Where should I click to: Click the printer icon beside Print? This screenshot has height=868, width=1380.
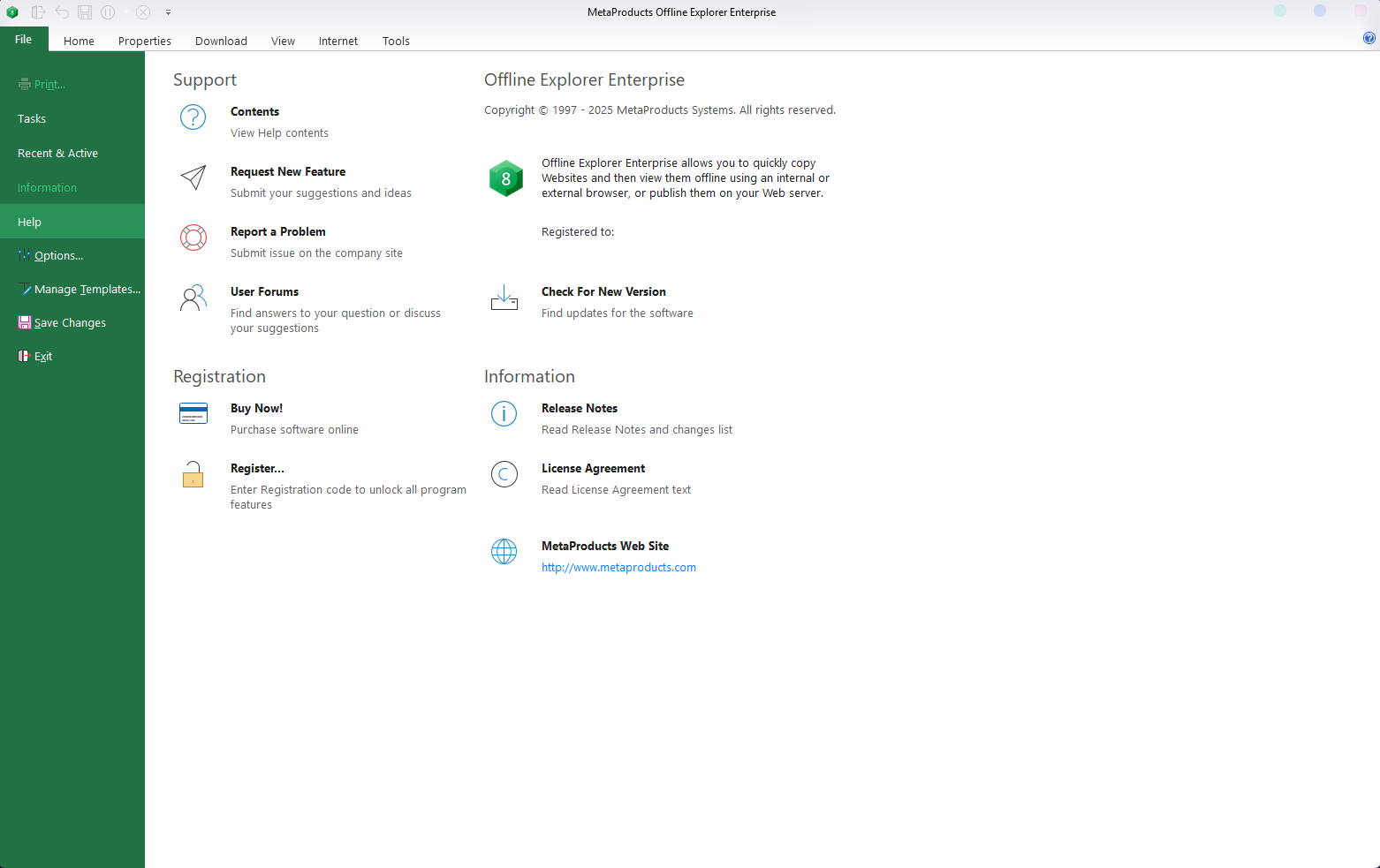pos(24,85)
